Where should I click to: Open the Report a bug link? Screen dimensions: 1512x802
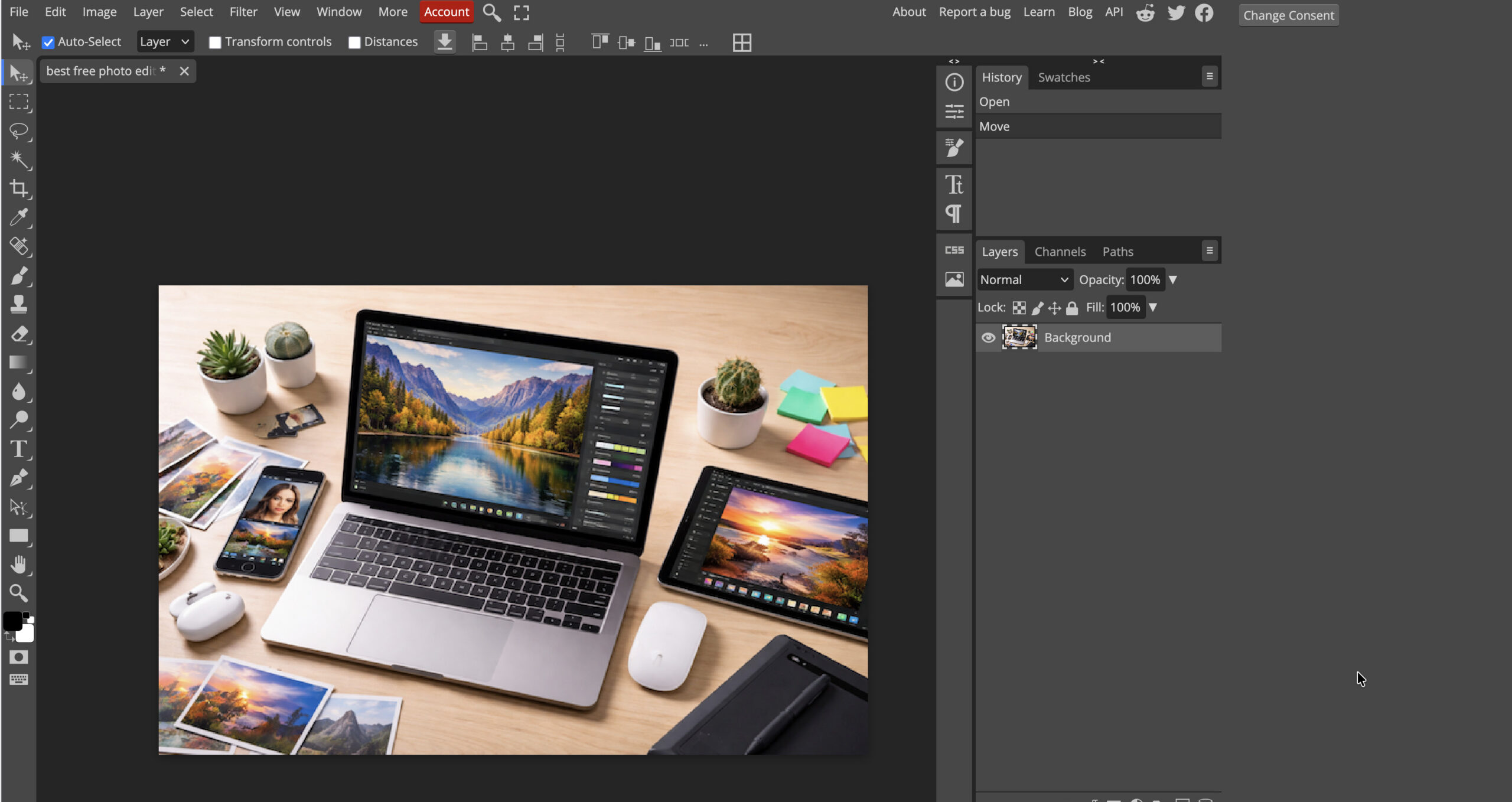(x=974, y=12)
